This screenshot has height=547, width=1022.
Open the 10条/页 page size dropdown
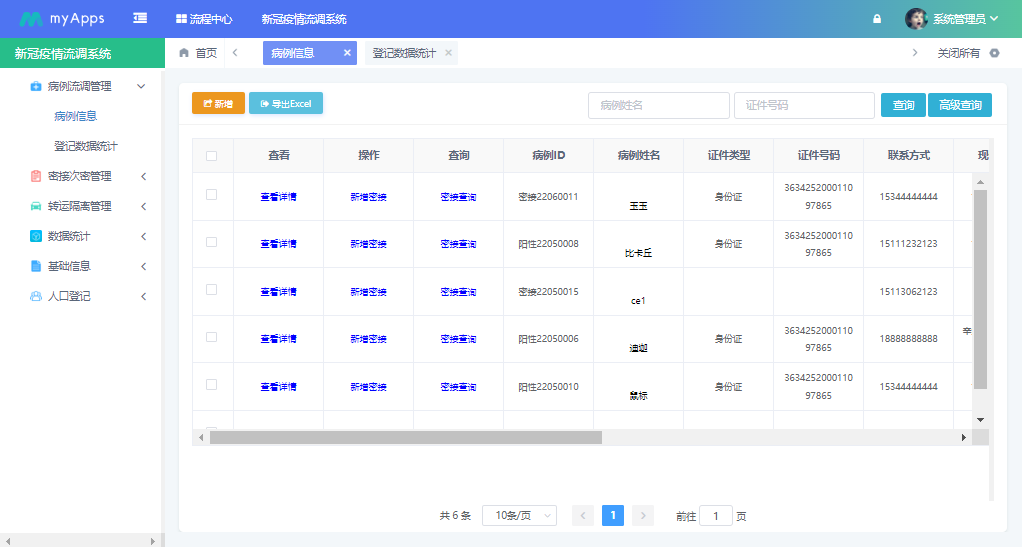pos(519,516)
